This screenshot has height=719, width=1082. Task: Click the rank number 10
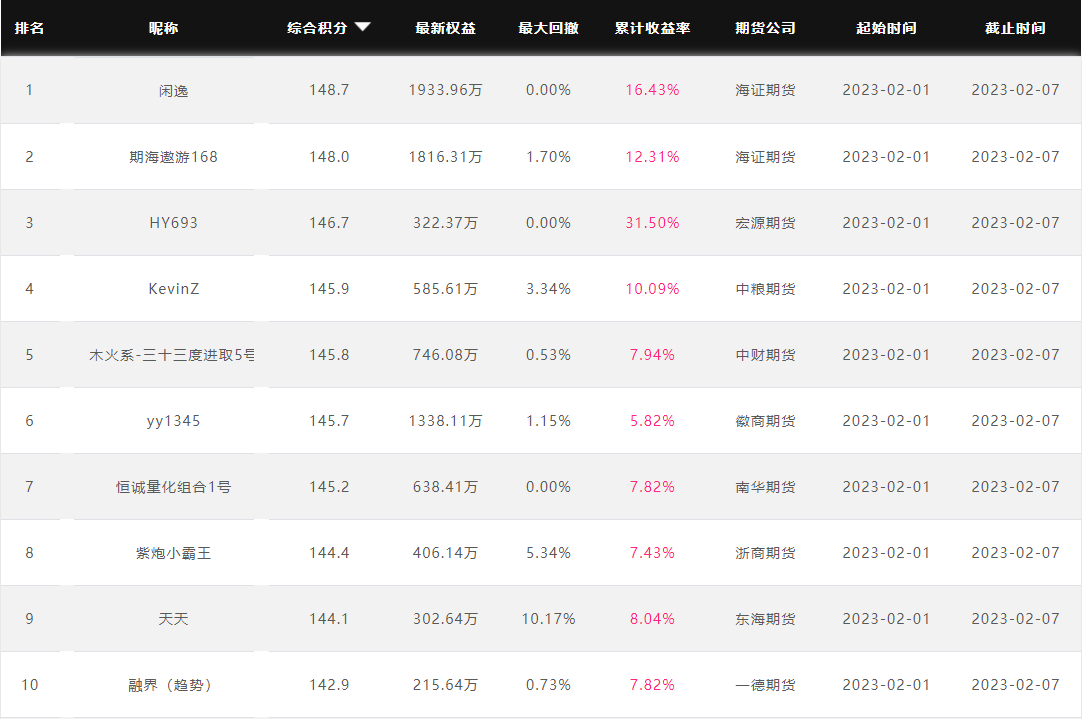[30, 685]
